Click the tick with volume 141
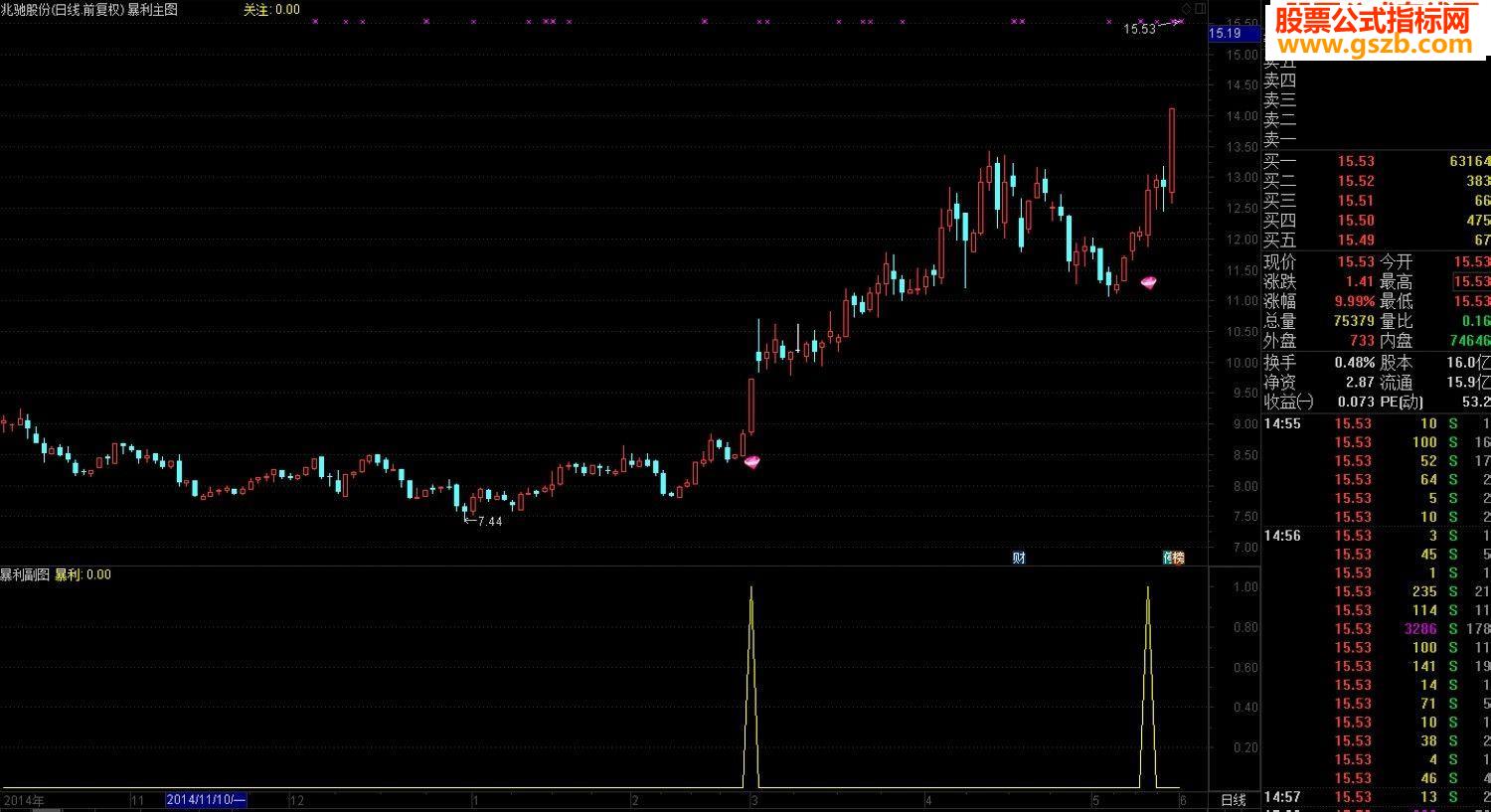1491x812 pixels. (1424, 666)
